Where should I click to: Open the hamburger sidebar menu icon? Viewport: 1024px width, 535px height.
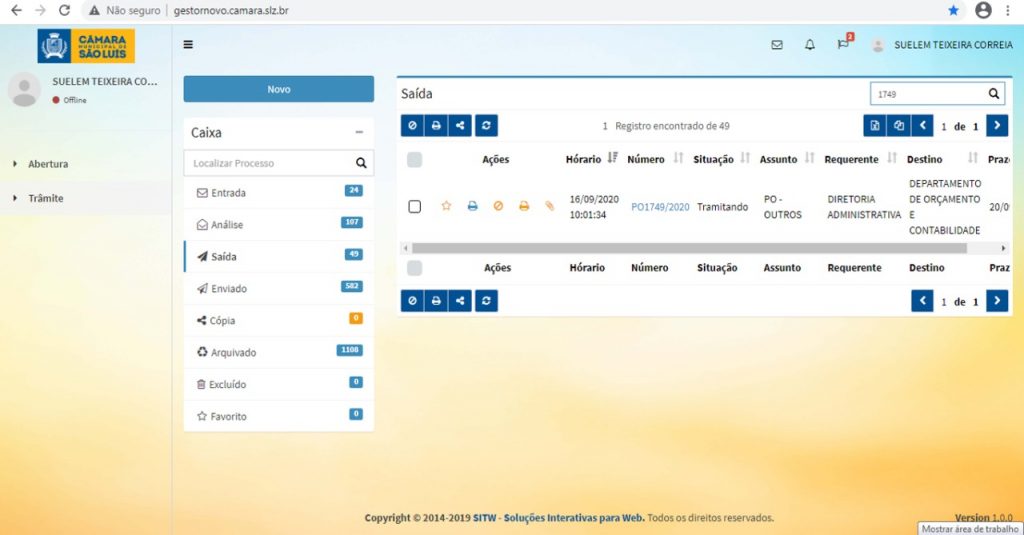pyautogui.click(x=188, y=44)
